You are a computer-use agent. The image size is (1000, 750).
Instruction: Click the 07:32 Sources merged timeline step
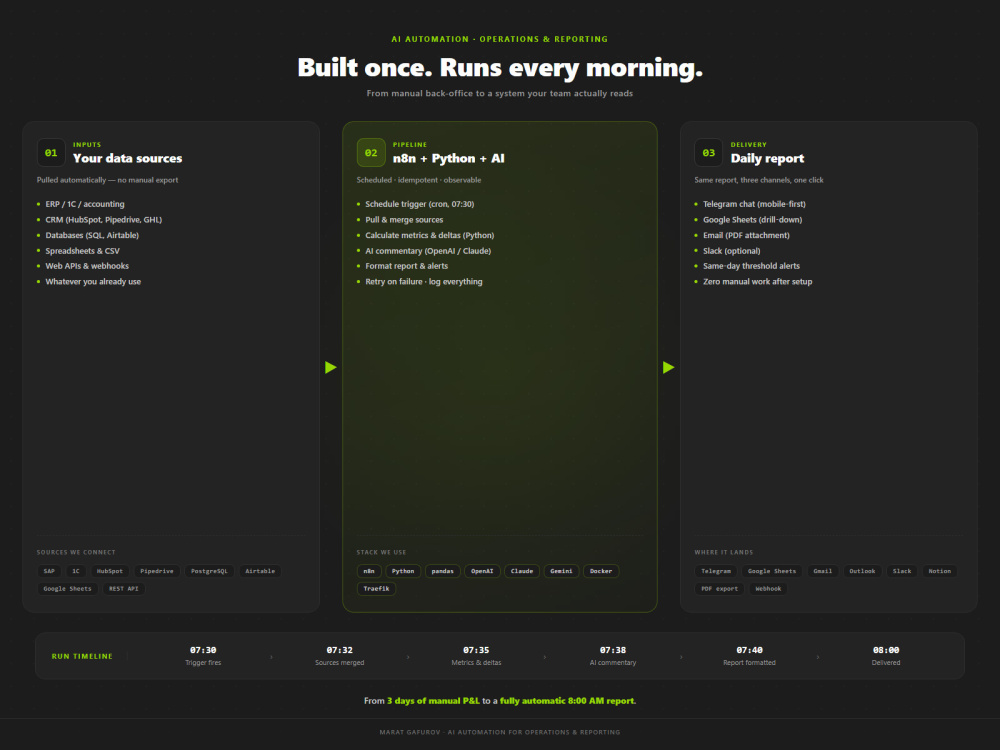tap(339, 656)
